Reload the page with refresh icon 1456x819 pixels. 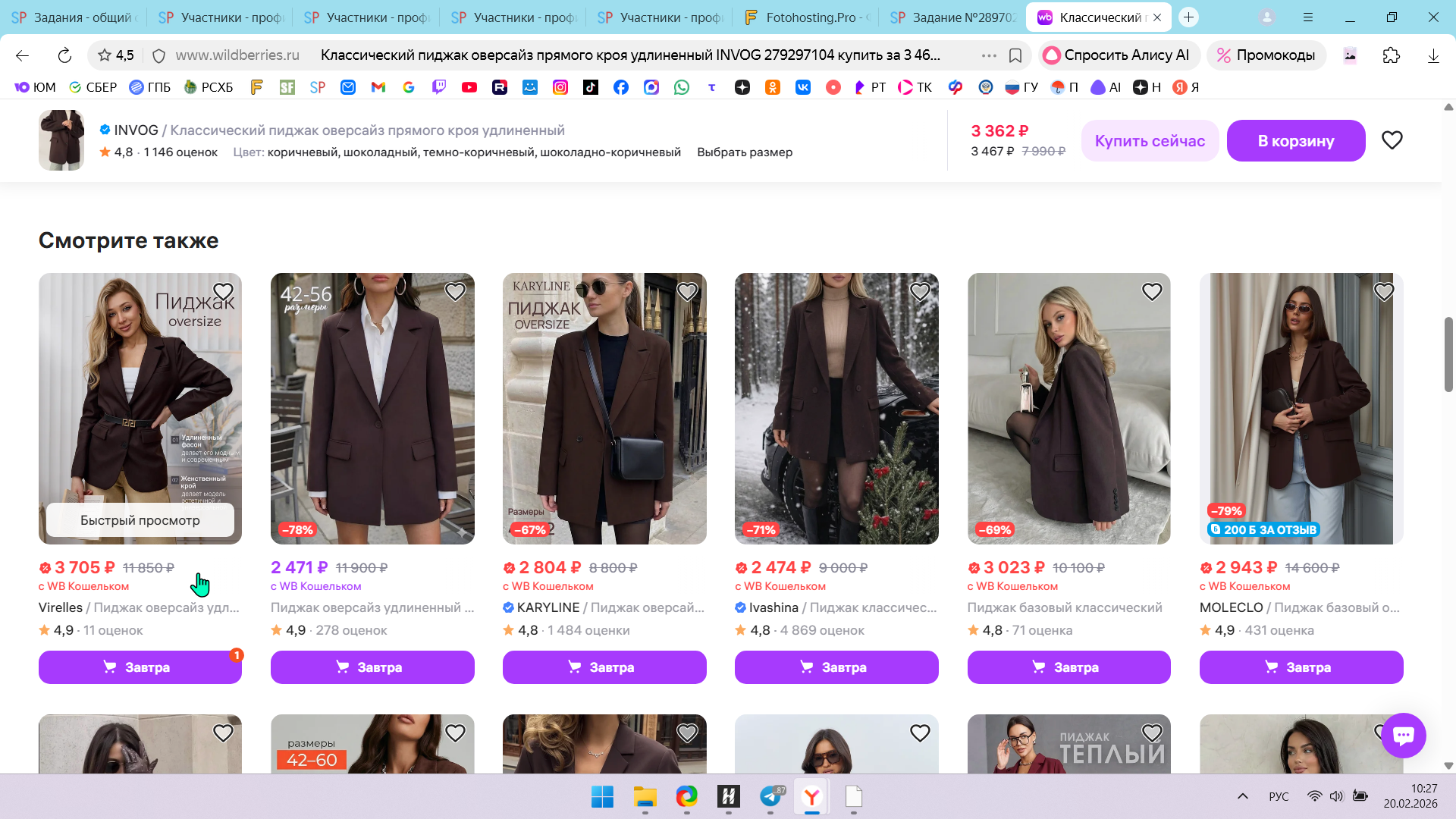pyautogui.click(x=64, y=55)
